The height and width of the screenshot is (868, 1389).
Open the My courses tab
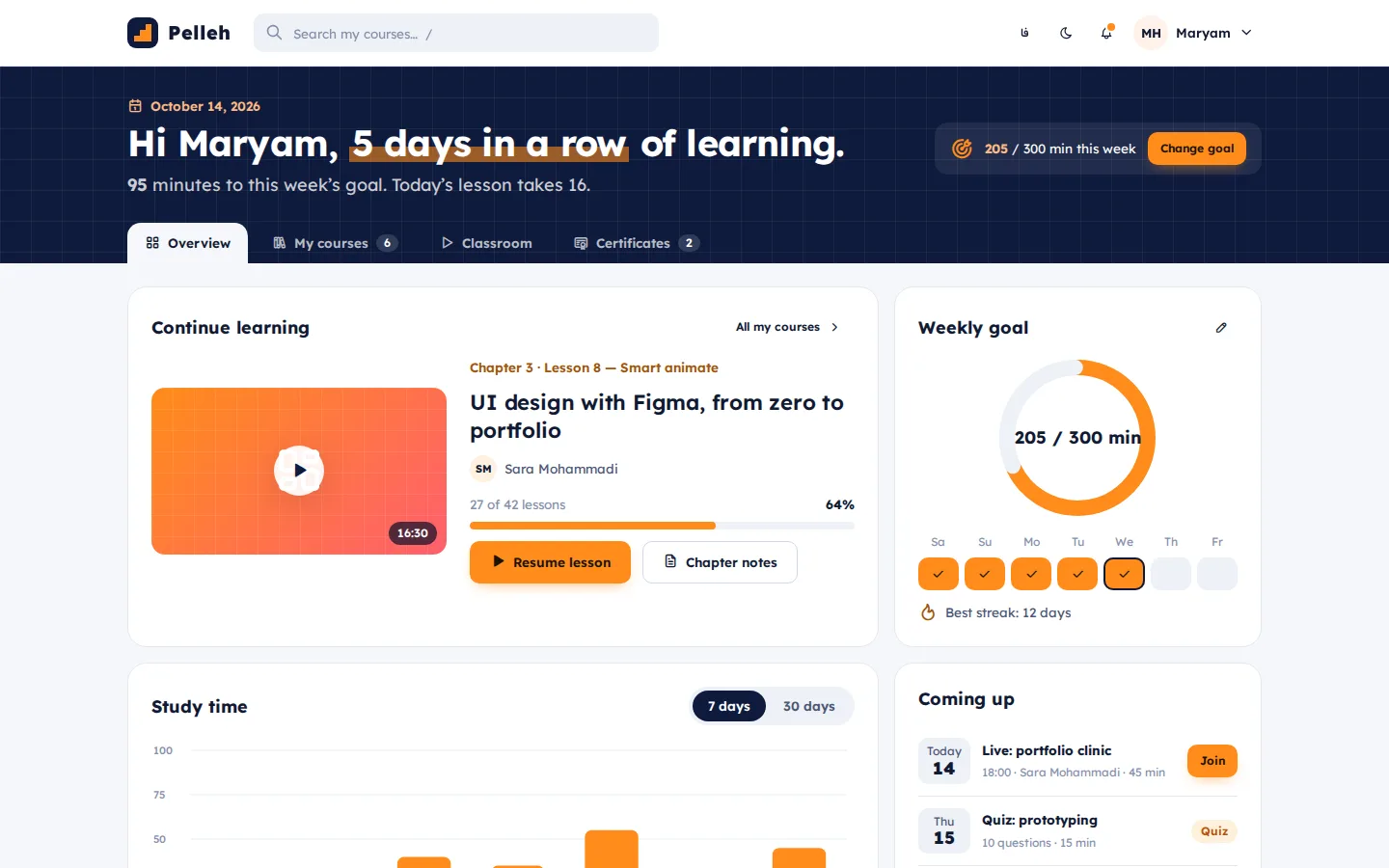pos(335,243)
